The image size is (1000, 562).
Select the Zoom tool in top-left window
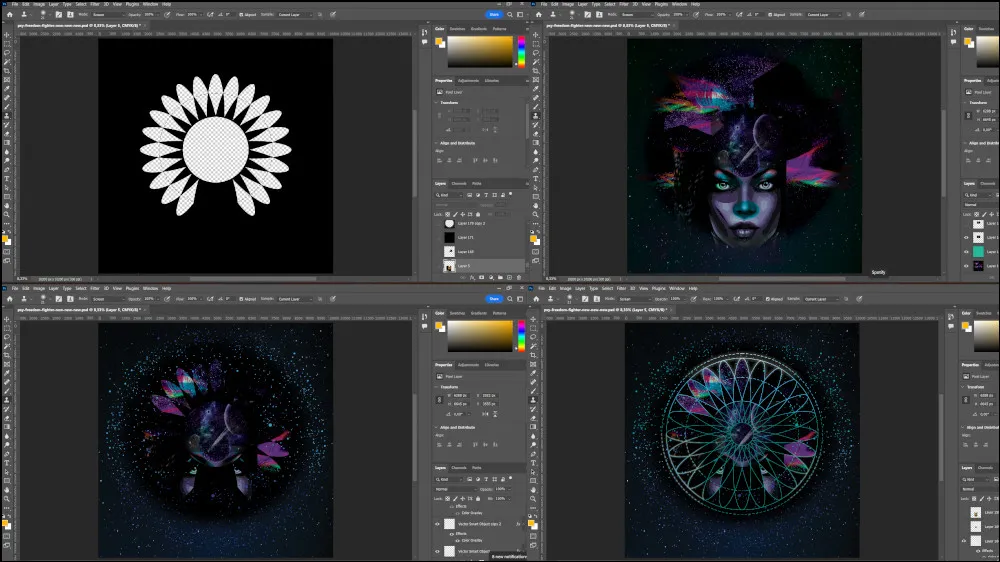click(x=7, y=214)
